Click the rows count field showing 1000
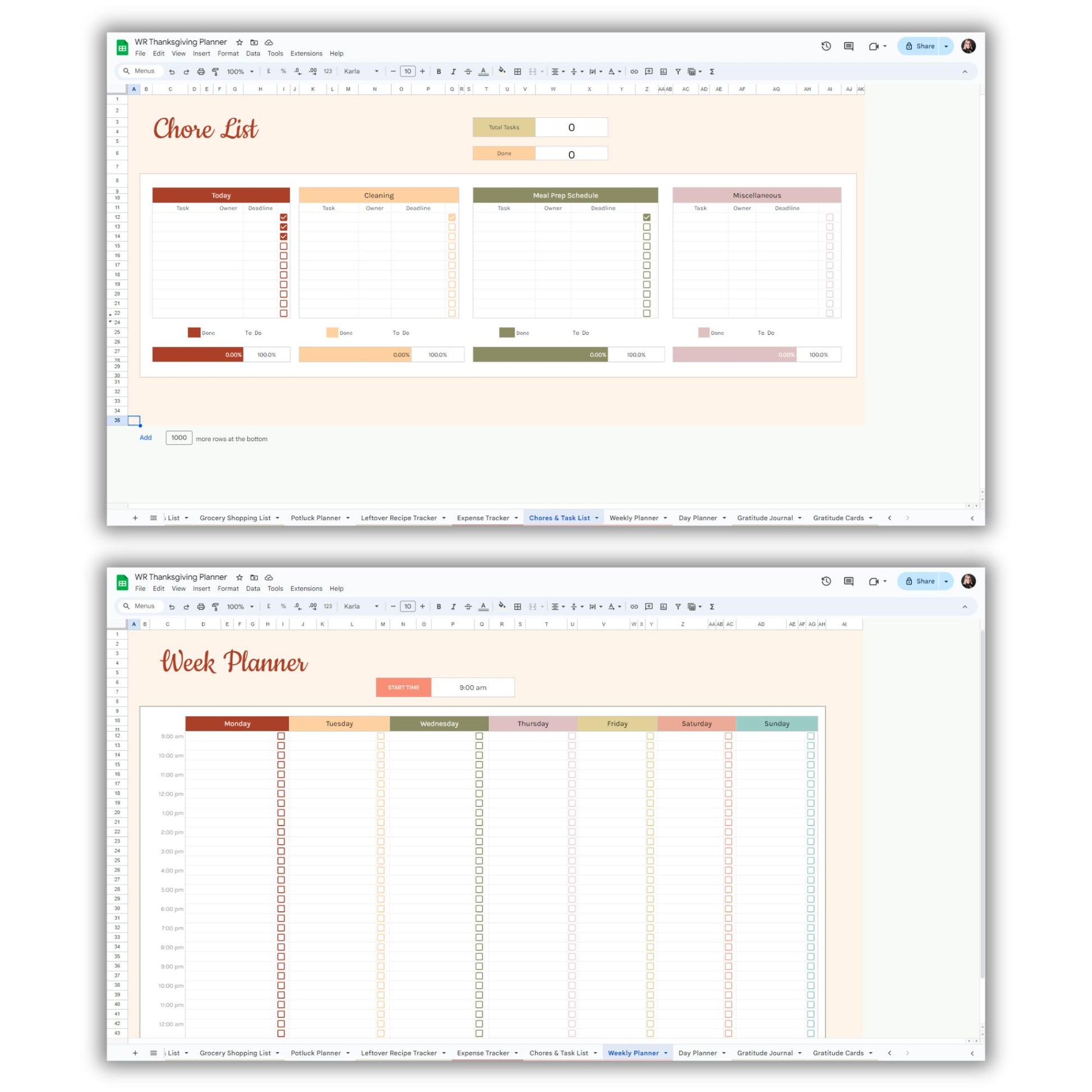The image size is (1092, 1092). pyautogui.click(x=178, y=438)
